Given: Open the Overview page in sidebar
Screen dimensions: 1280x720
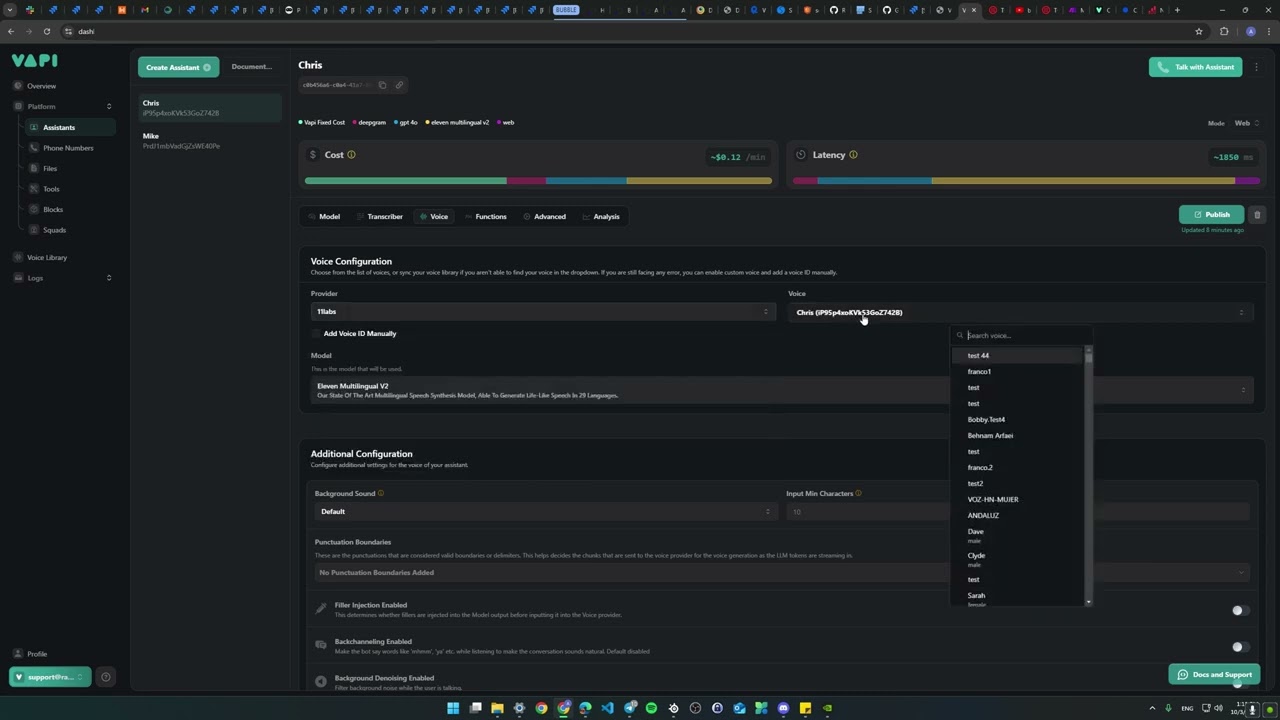Looking at the screenshot, I should point(41,86).
